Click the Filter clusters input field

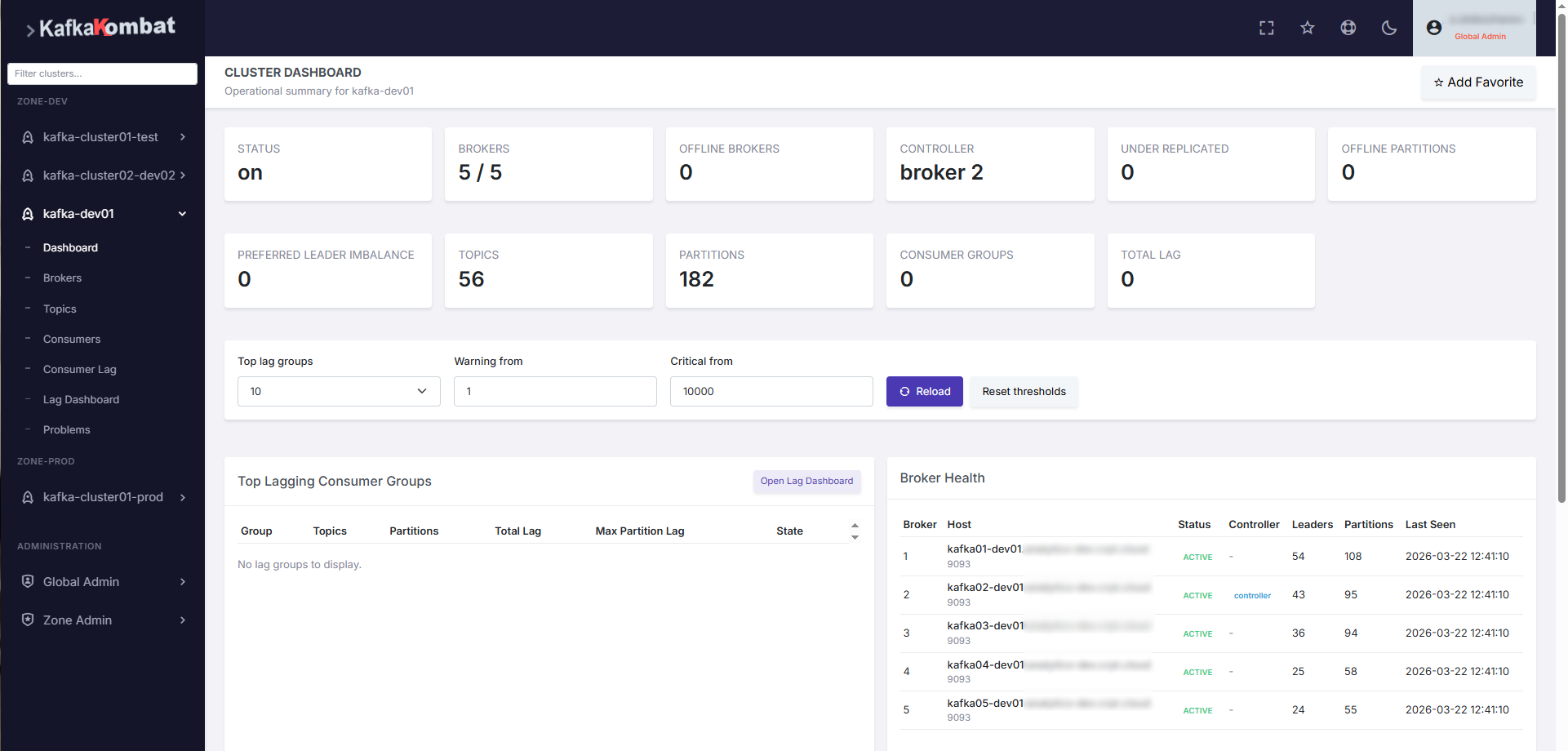[102, 73]
